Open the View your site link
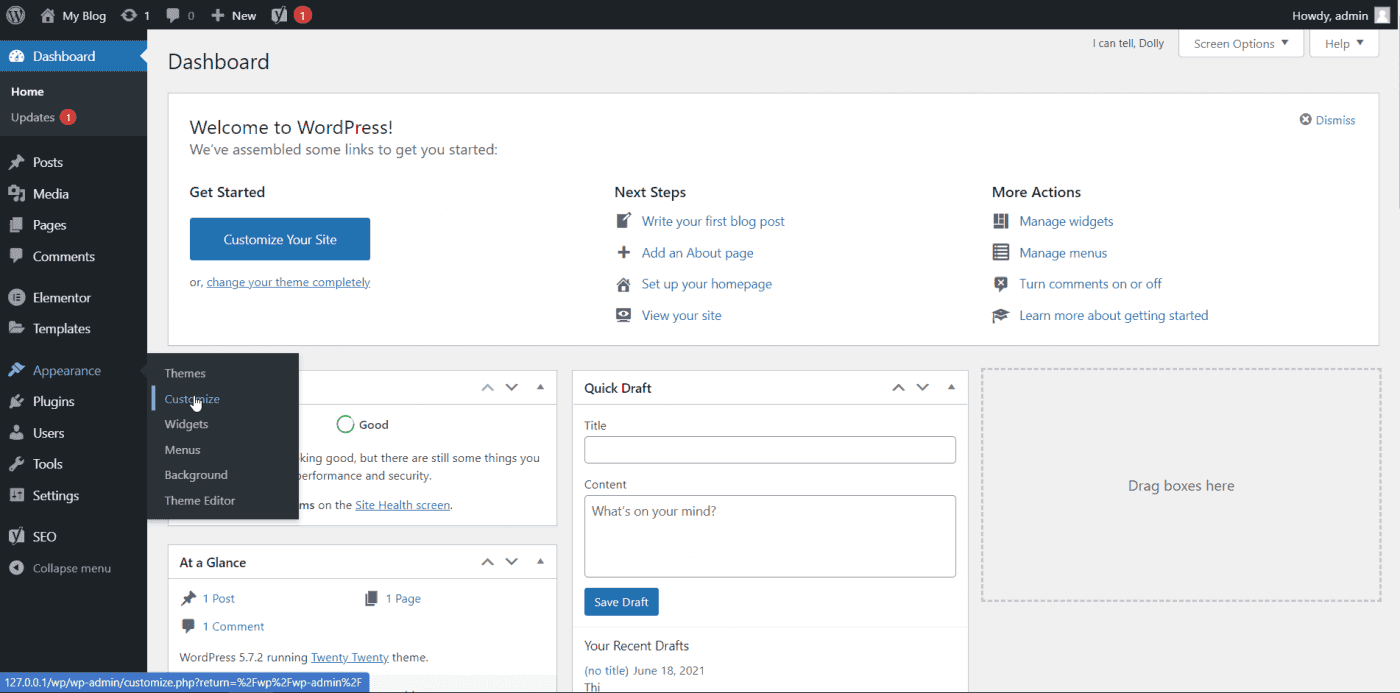Image resolution: width=1400 pixels, height=693 pixels. coord(681,315)
